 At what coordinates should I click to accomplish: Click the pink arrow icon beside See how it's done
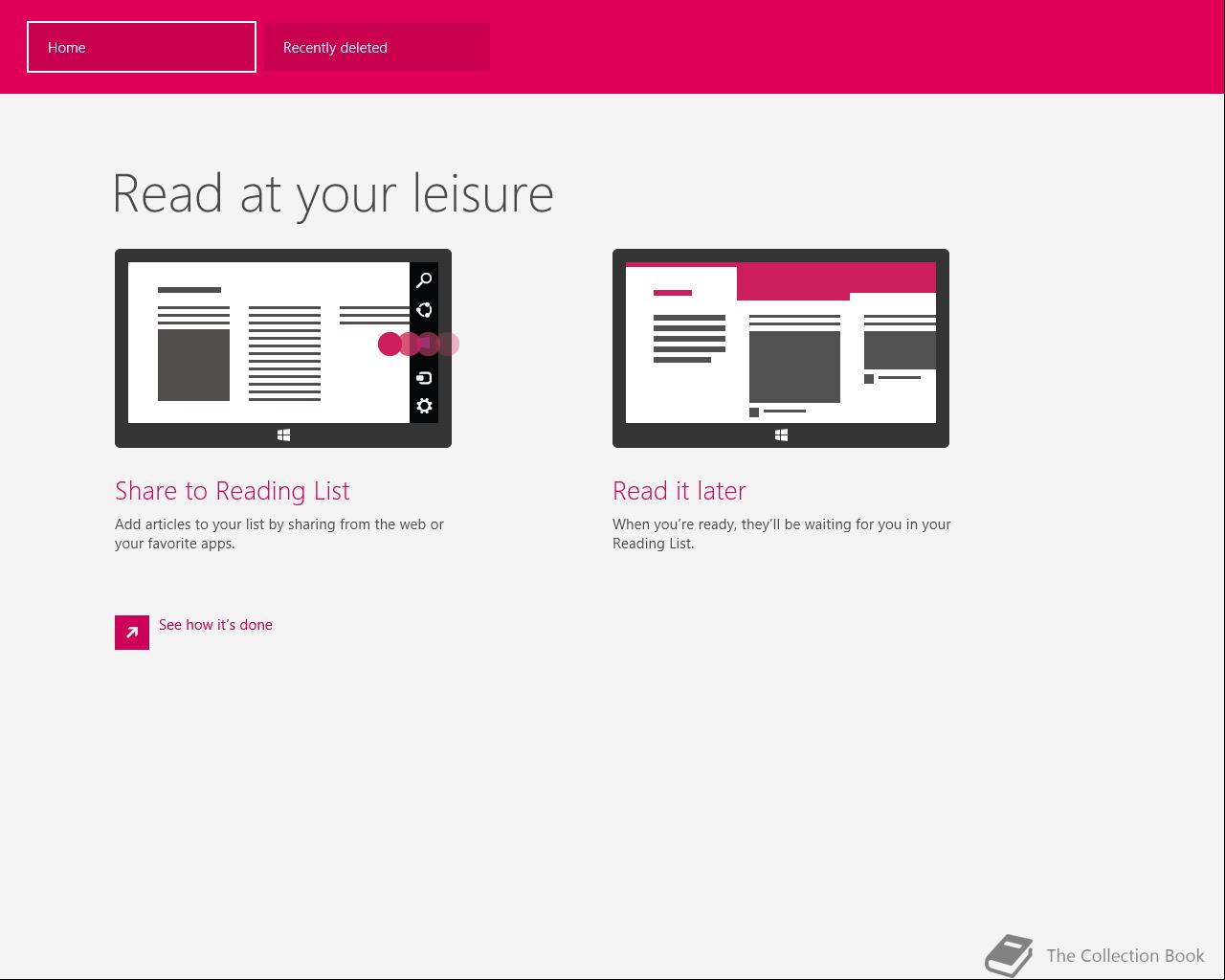pos(132,633)
